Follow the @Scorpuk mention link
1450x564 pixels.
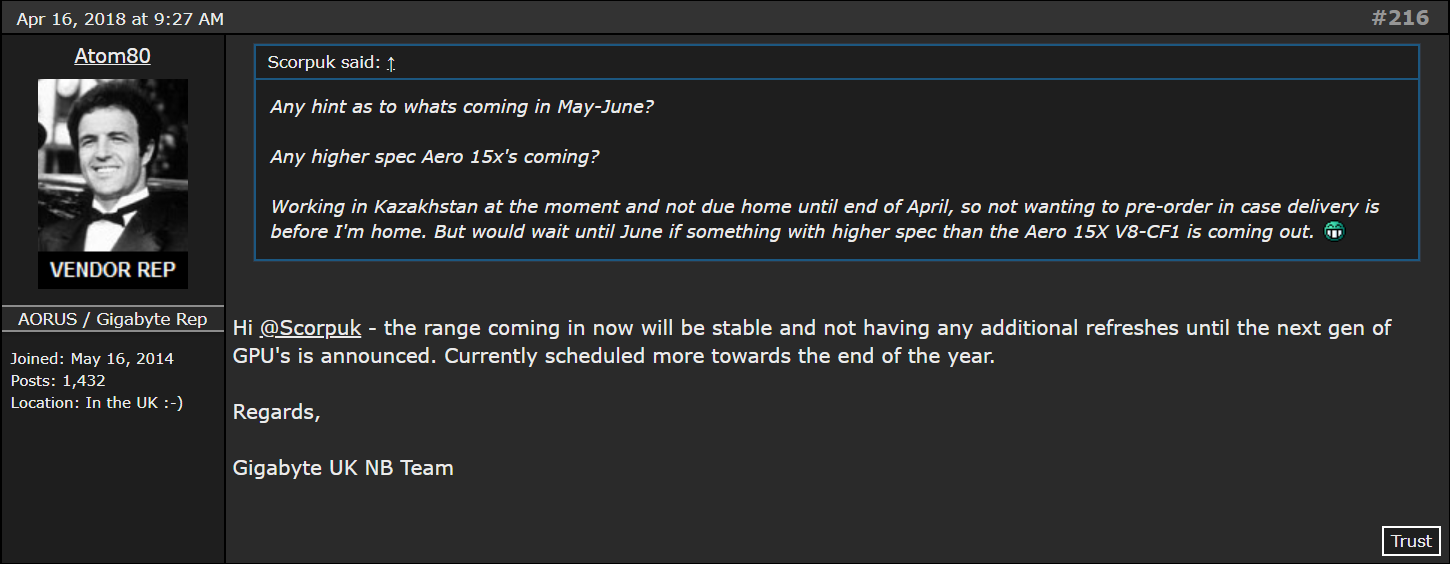[310, 328]
